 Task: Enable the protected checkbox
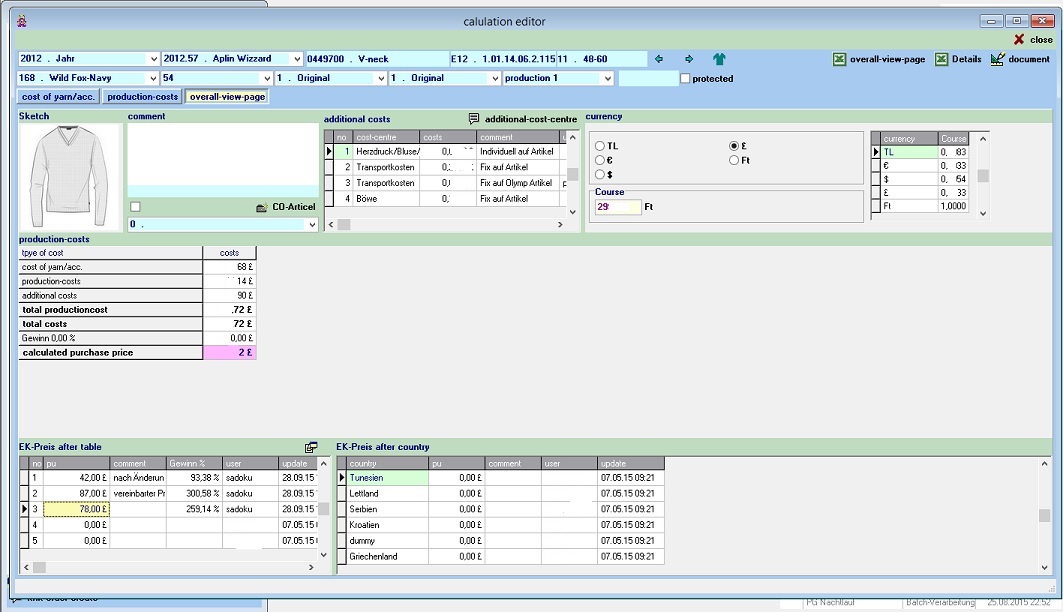tap(685, 78)
